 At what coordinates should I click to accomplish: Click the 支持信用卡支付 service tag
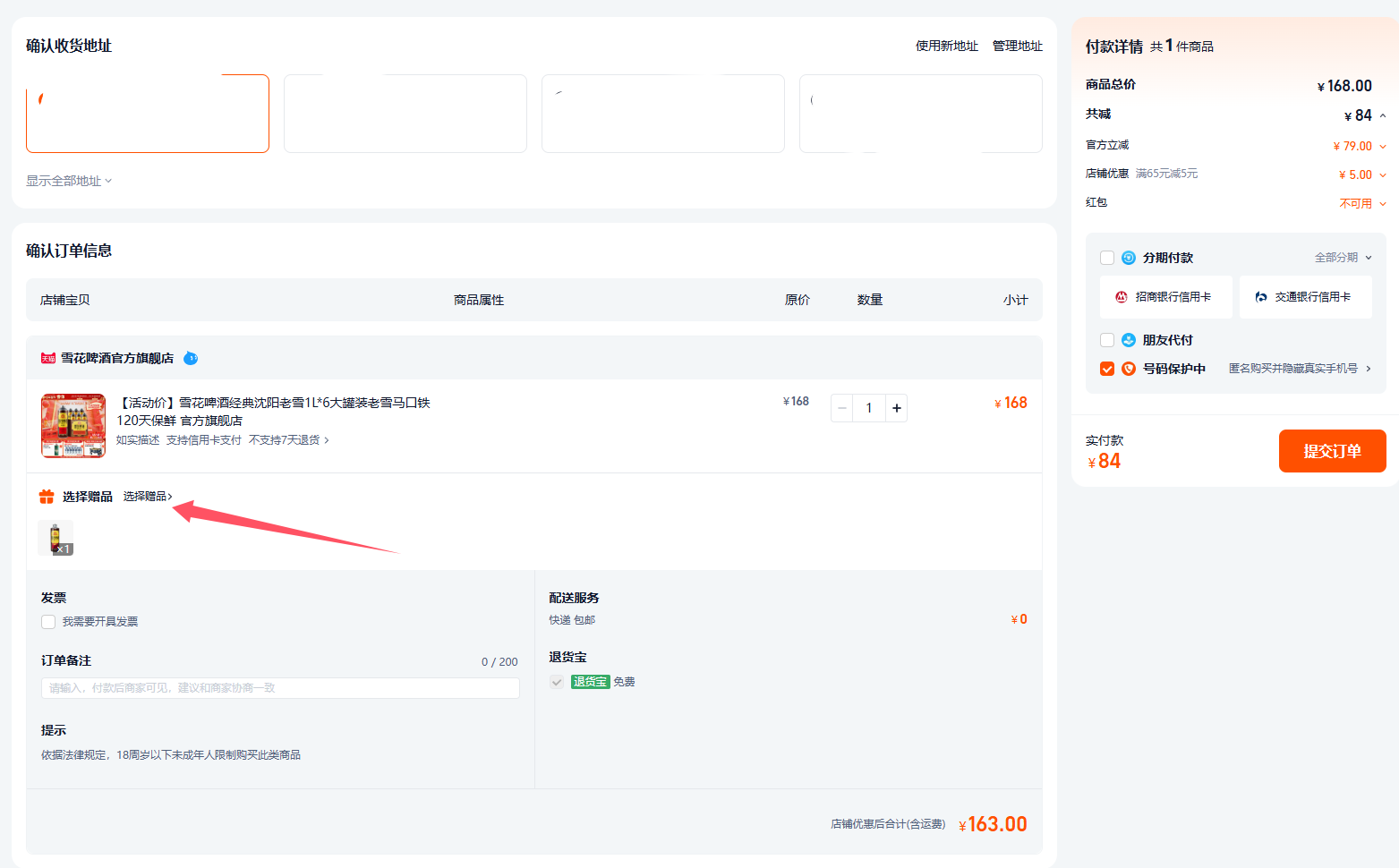point(204,440)
